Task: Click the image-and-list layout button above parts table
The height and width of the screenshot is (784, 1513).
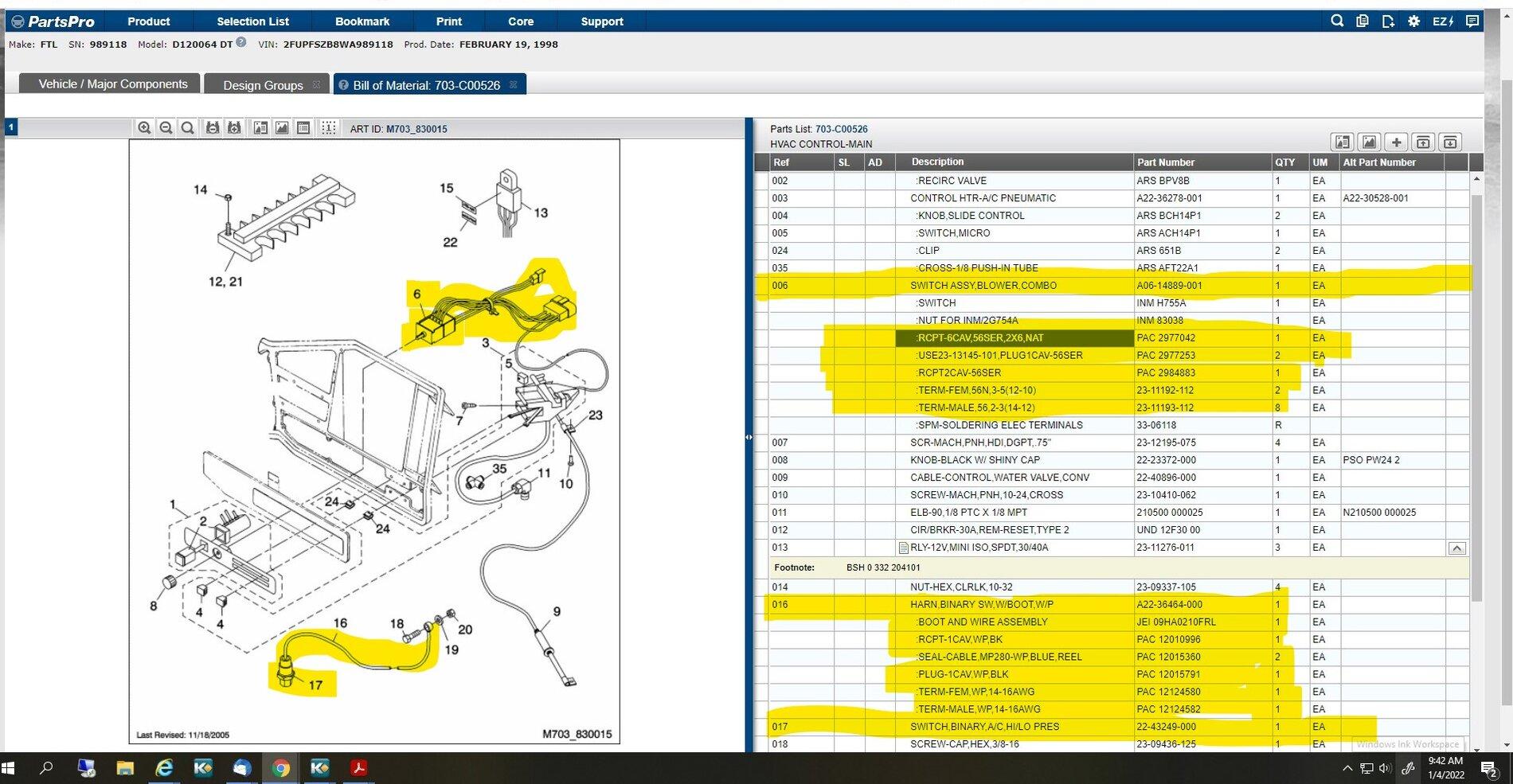Action: 1343,142
